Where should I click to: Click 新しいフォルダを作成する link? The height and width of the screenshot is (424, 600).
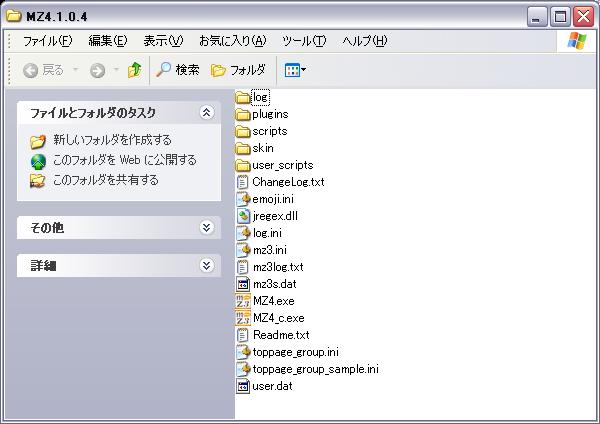coord(112,140)
